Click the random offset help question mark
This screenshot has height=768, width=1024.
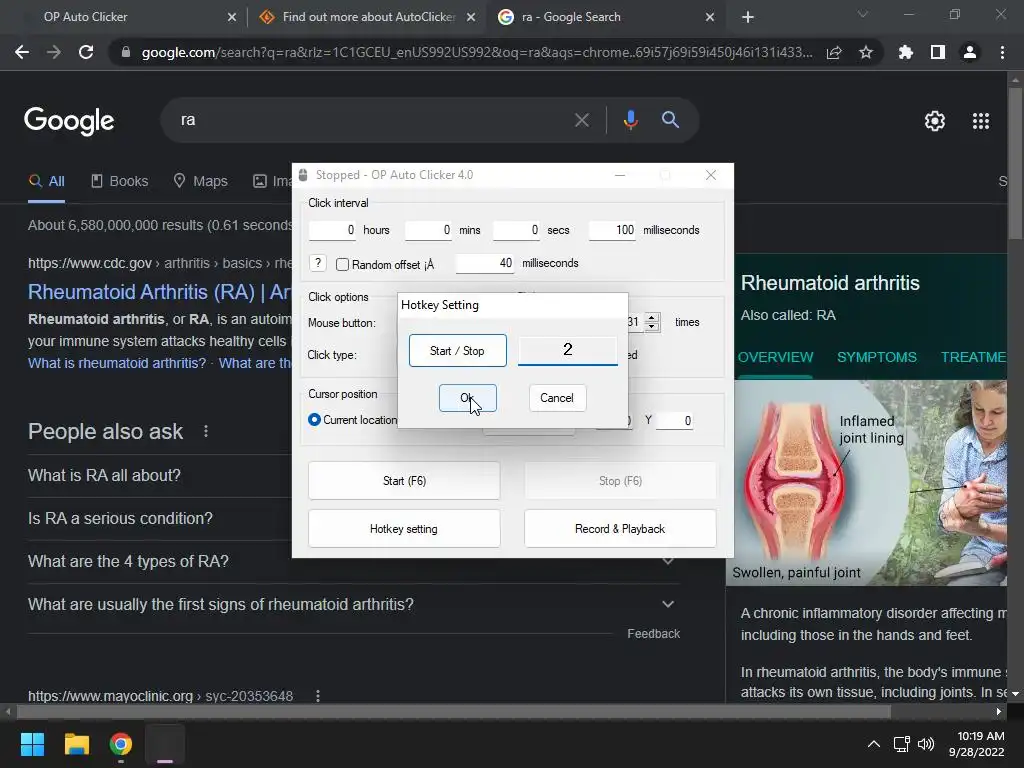(x=317, y=263)
